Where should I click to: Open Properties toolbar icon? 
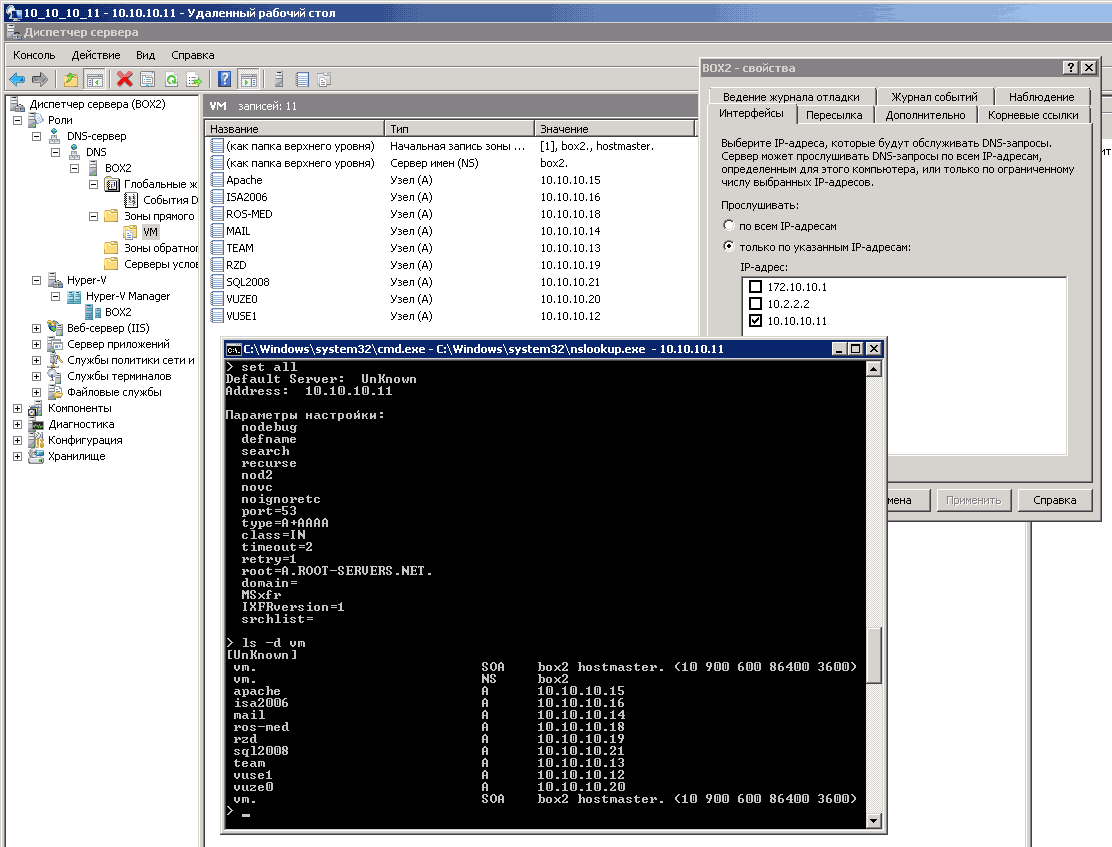tap(148, 79)
